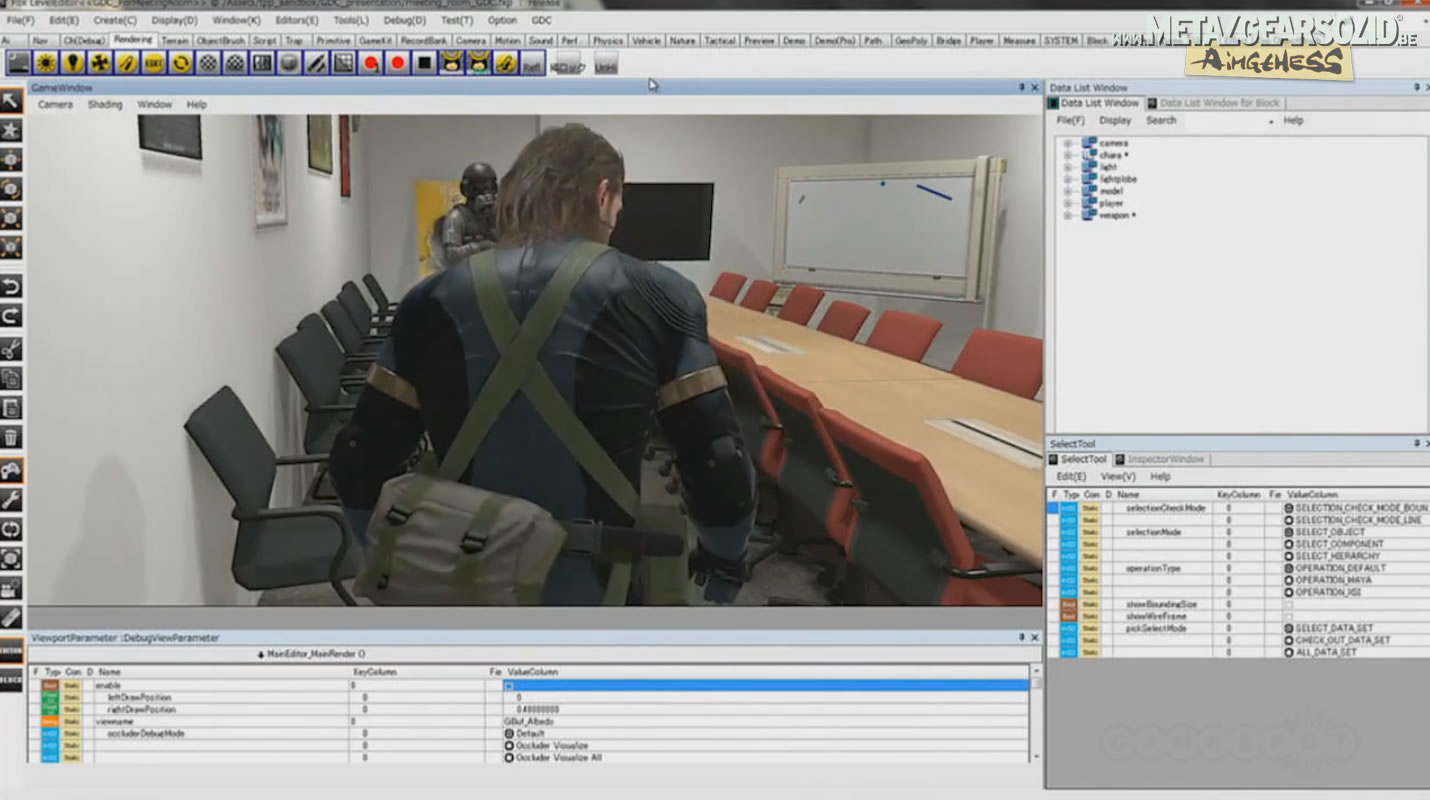Select OPERATION_MAYA radio option

pyautogui.click(x=1289, y=580)
